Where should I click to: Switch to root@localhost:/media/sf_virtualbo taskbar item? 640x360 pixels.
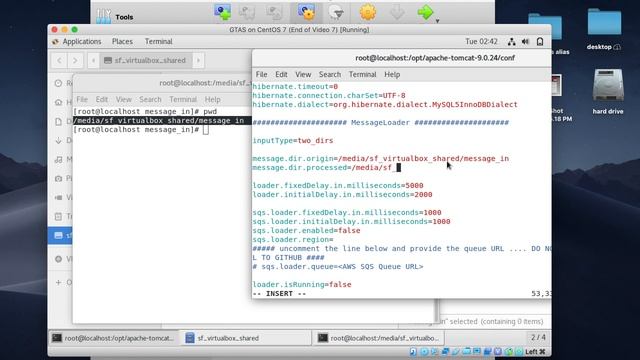379,338
